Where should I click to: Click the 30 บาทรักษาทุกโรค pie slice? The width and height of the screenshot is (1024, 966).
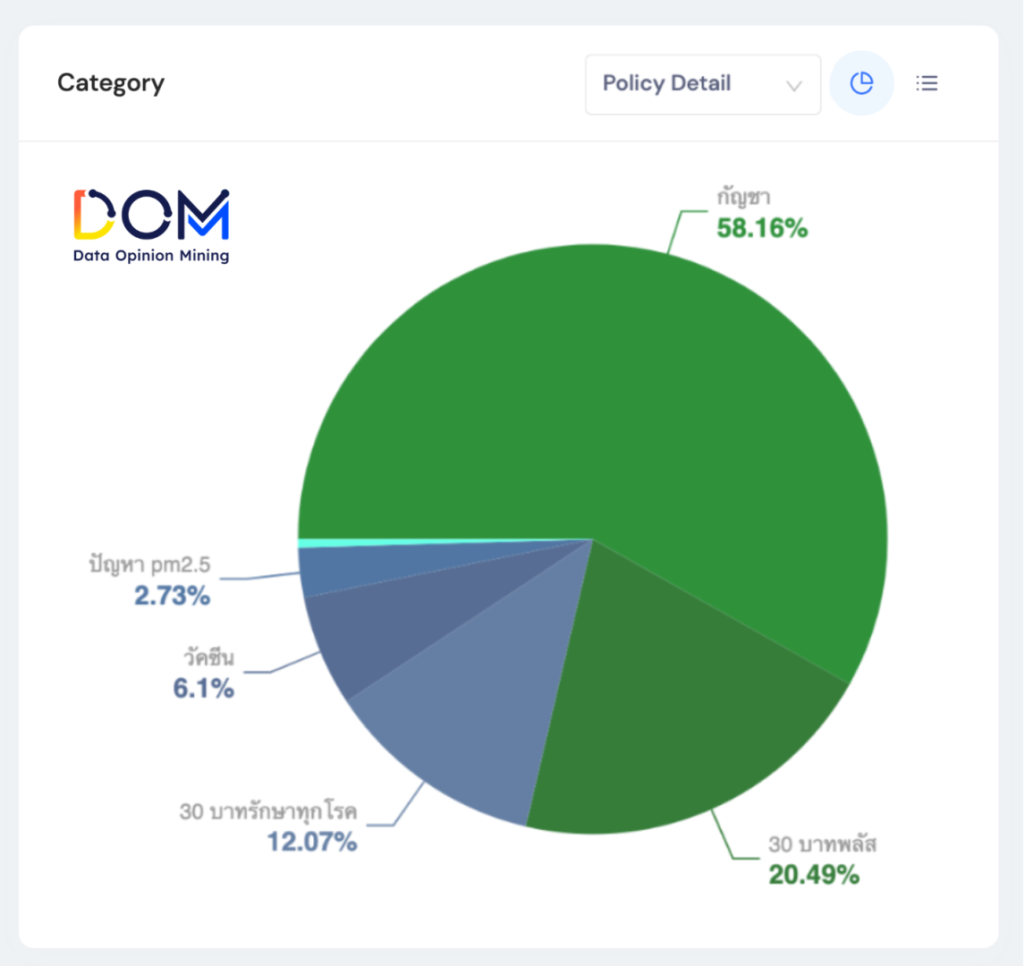[x=470, y=720]
